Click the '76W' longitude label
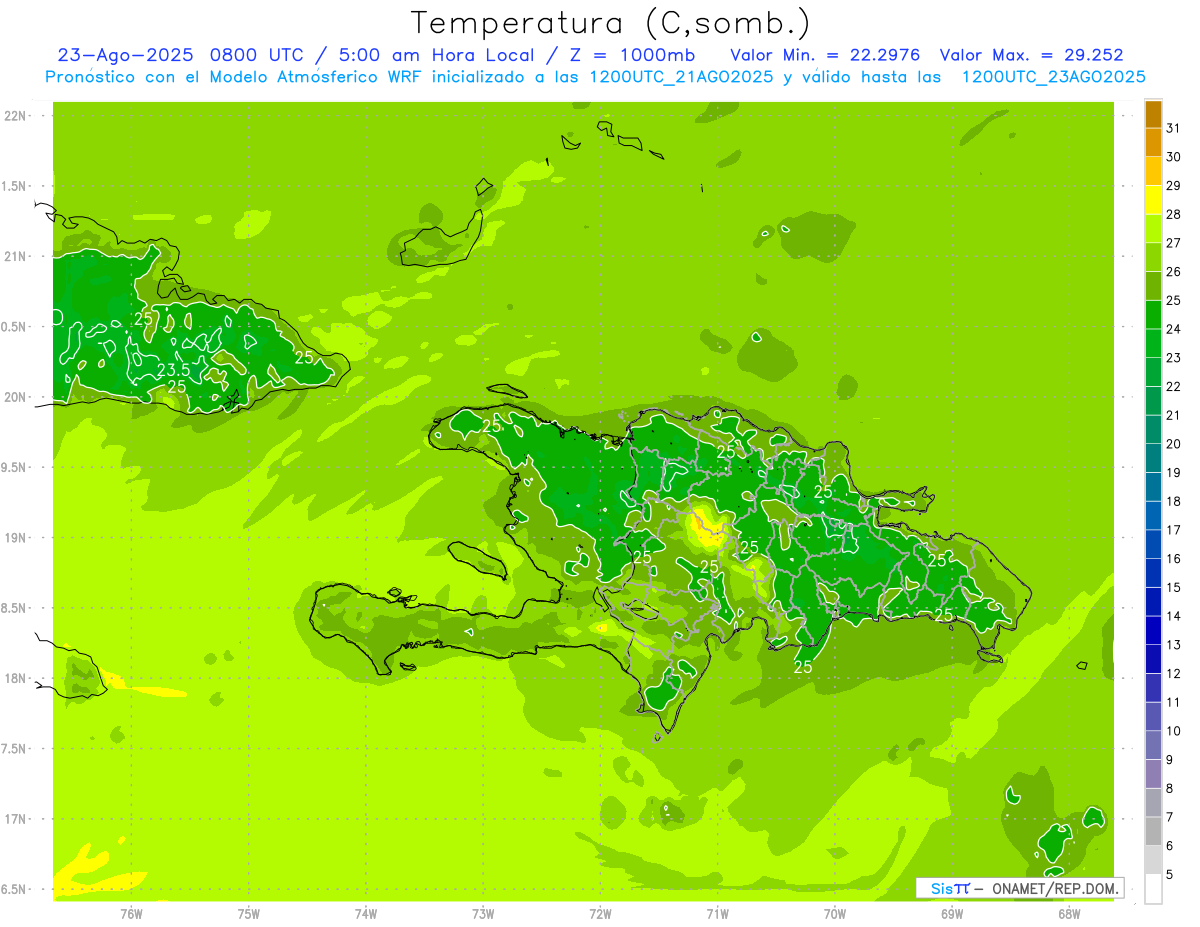 tap(131, 914)
